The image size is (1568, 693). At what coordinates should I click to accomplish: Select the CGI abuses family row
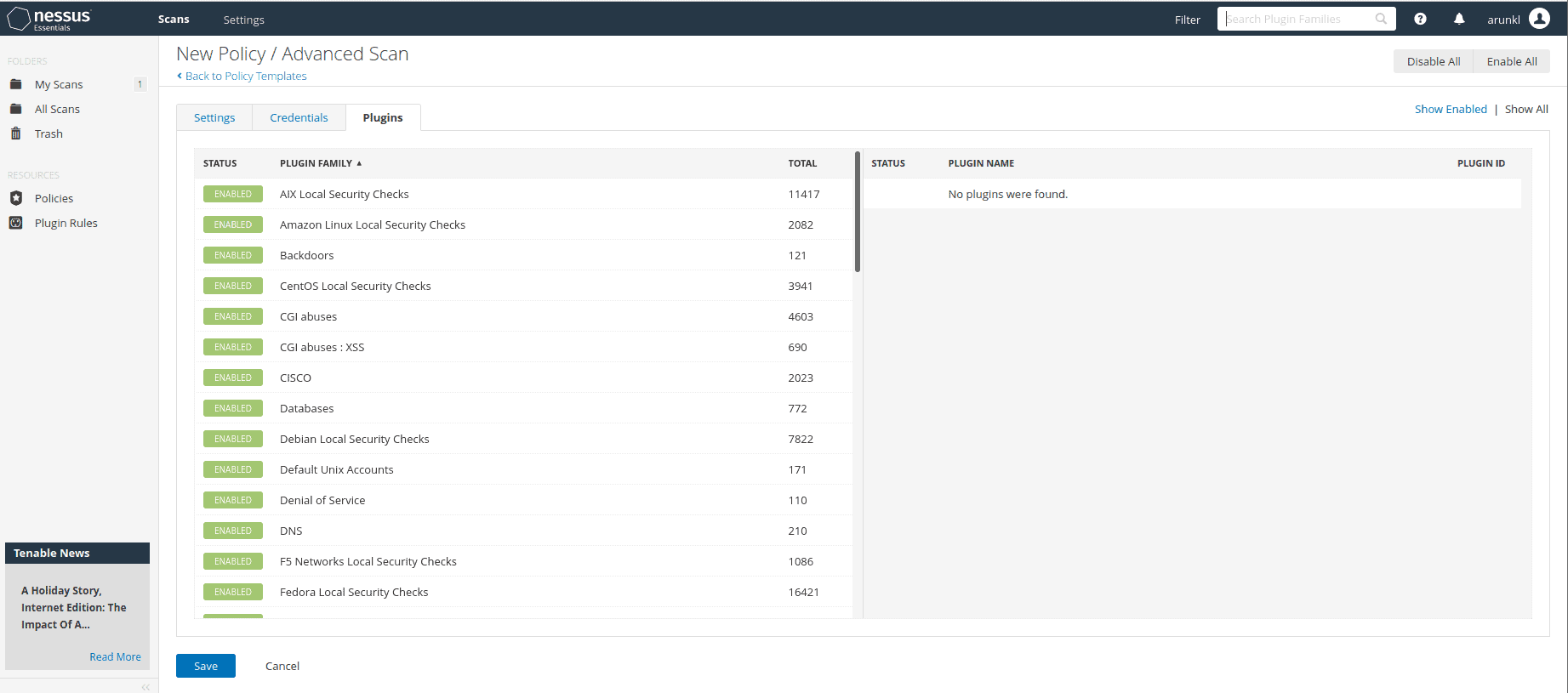coord(523,316)
